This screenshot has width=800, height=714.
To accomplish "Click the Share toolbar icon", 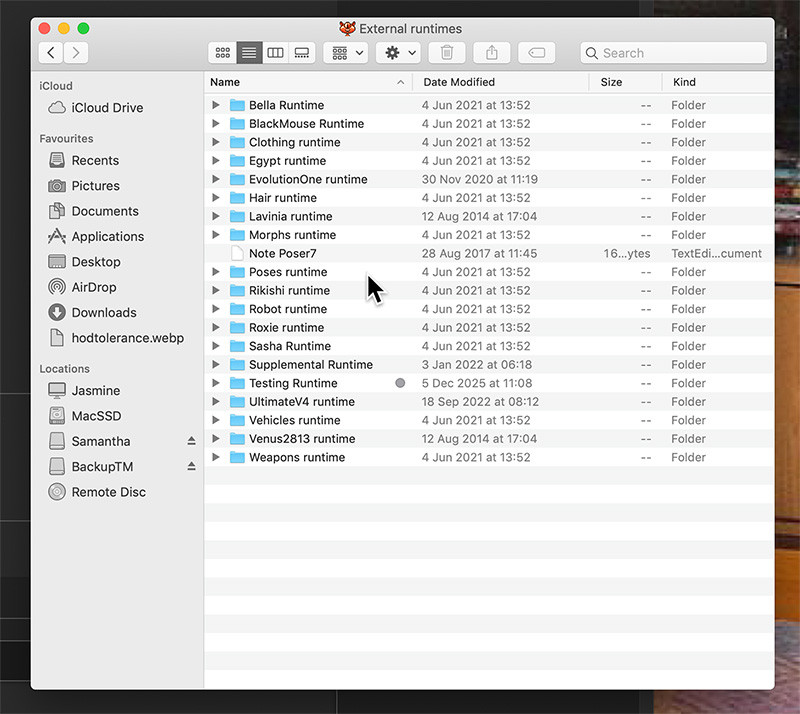I will (492, 53).
